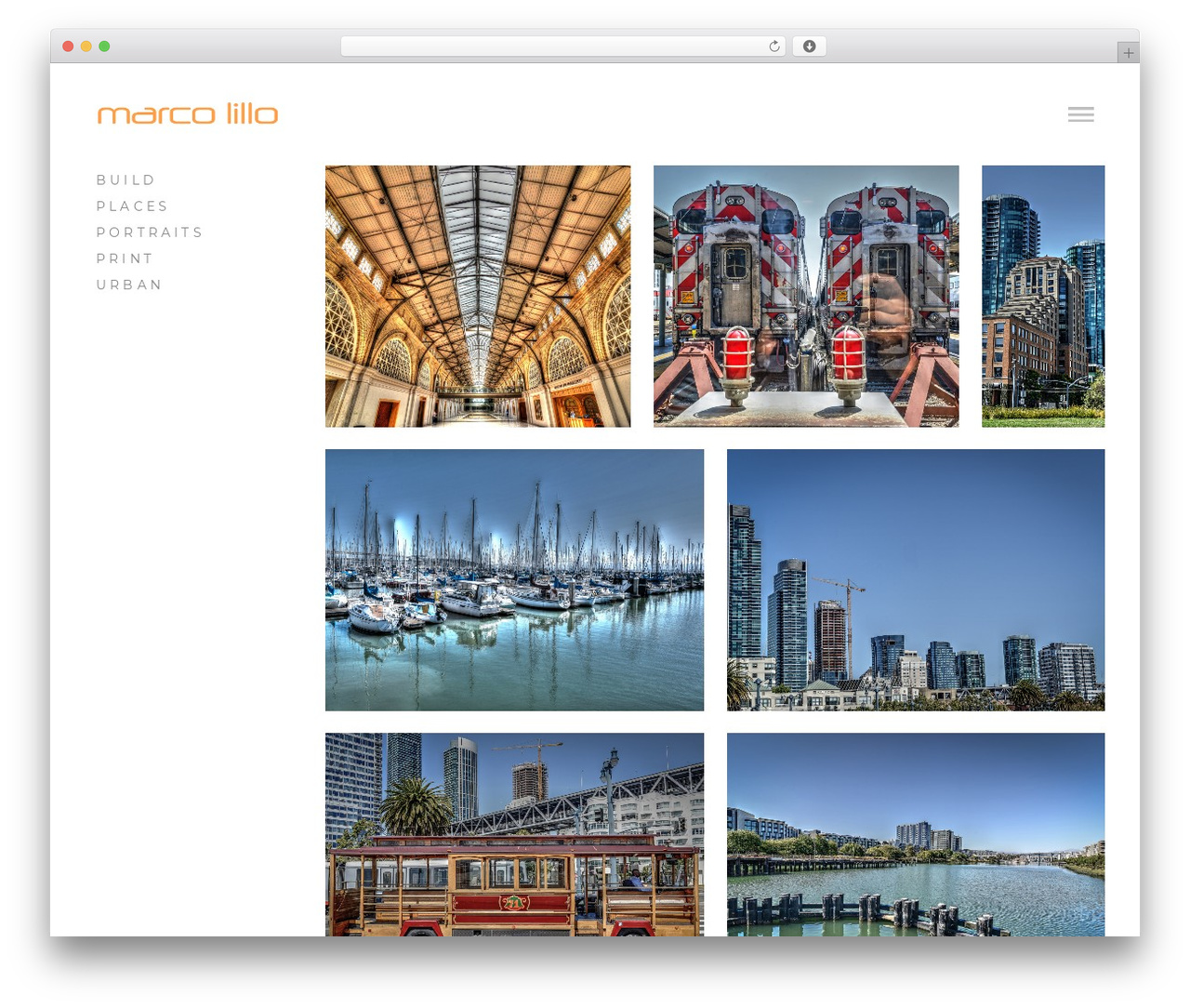This screenshot has height=1008, width=1190.
Task: Minimize the window with yellow button
Action: click(x=86, y=46)
